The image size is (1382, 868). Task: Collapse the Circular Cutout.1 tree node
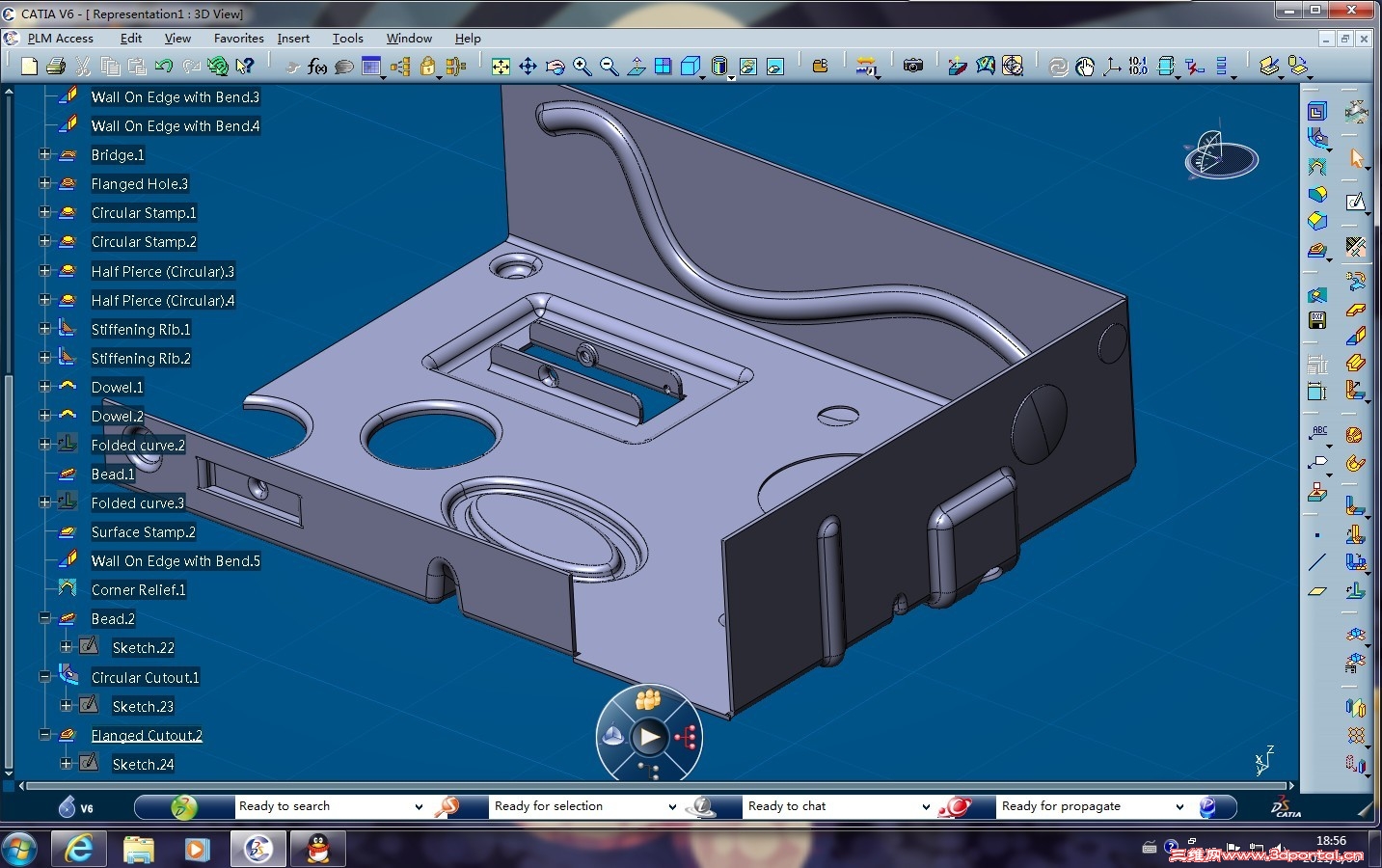[44, 677]
